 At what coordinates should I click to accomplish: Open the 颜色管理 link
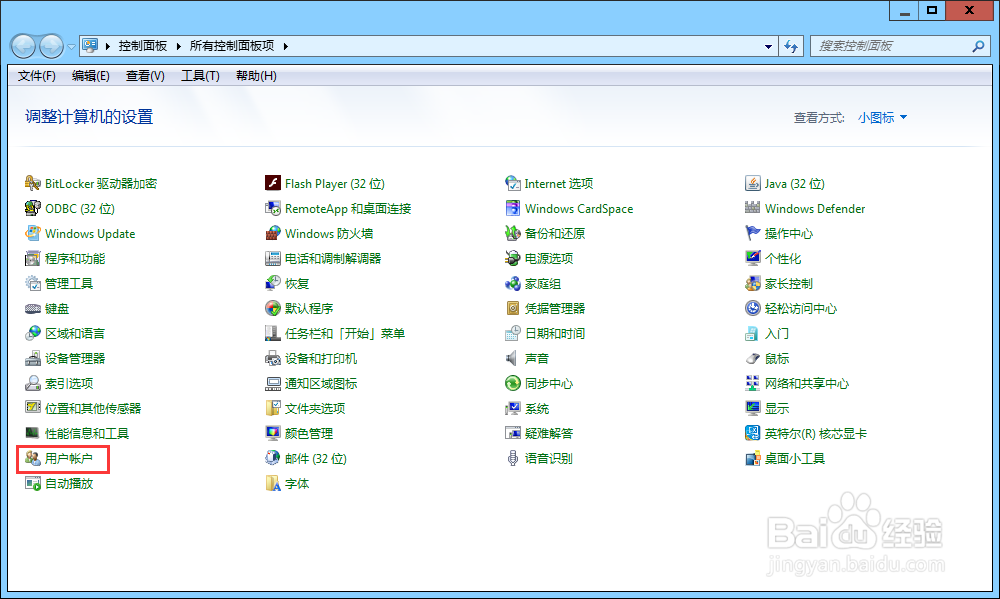(x=309, y=434)
